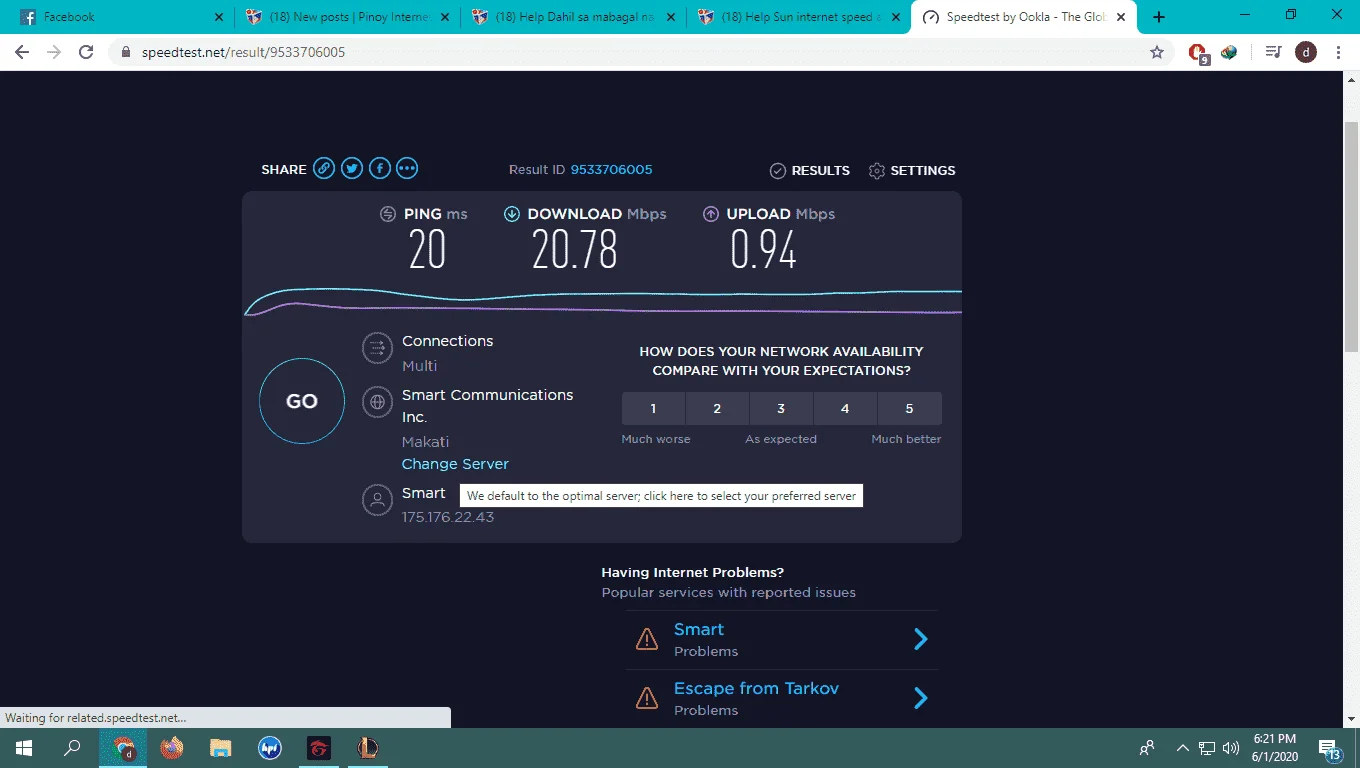
Task: Click warning icon beside Escape from Tarkov
Action: point(647,698)
